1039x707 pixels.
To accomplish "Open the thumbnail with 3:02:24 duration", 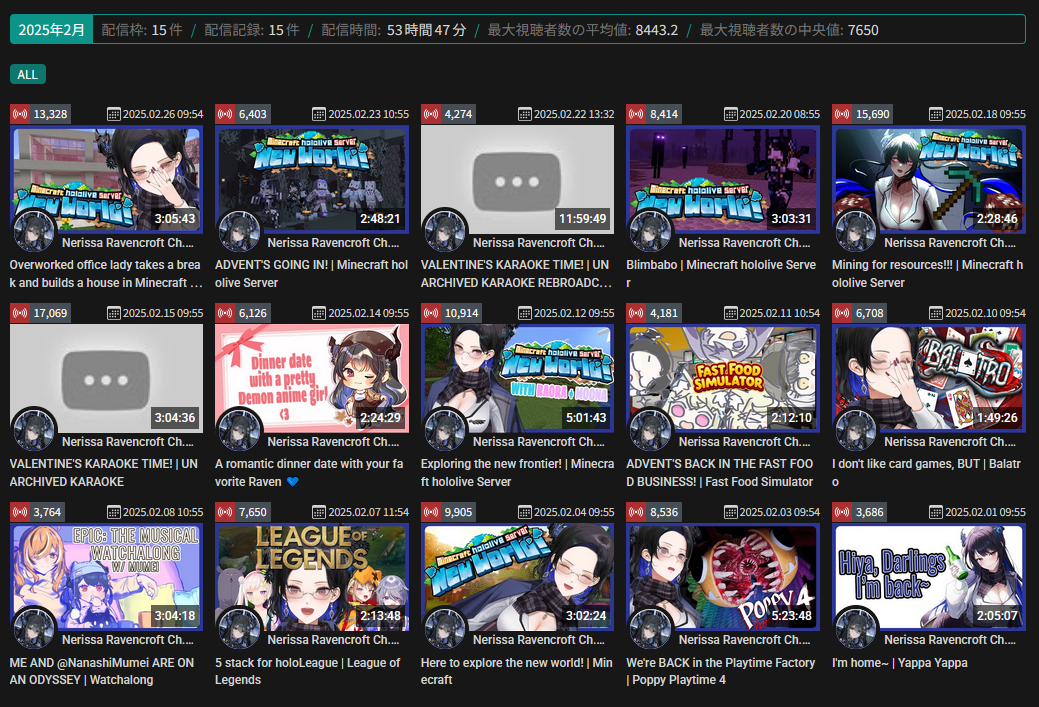I will [518, 576].
